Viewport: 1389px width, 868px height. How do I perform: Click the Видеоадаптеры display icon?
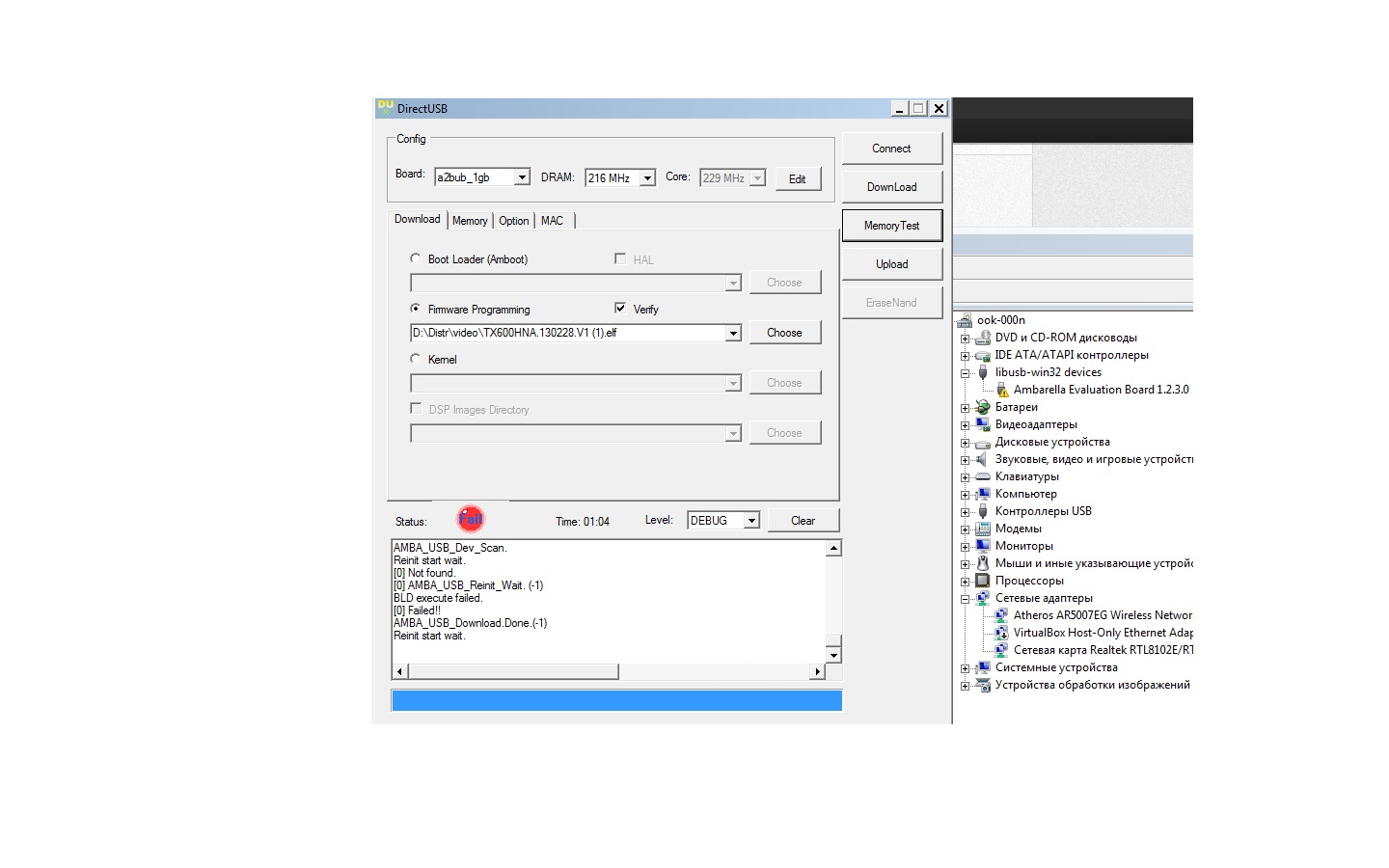coord(983,424)
